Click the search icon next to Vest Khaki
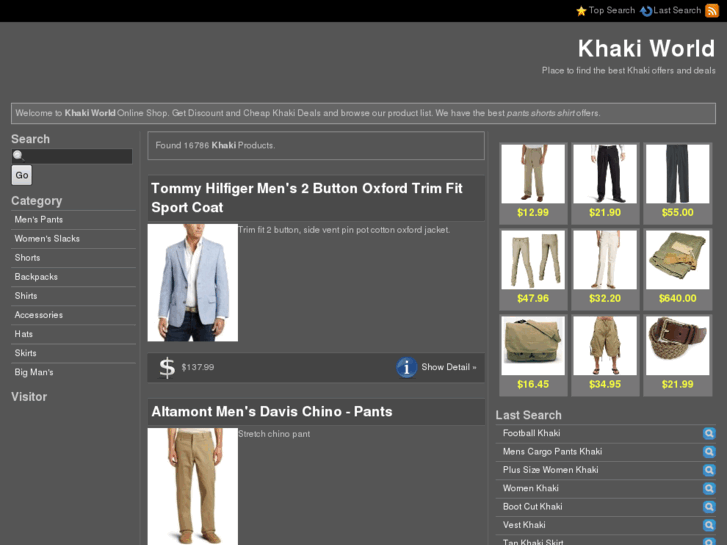 (709, 525)
